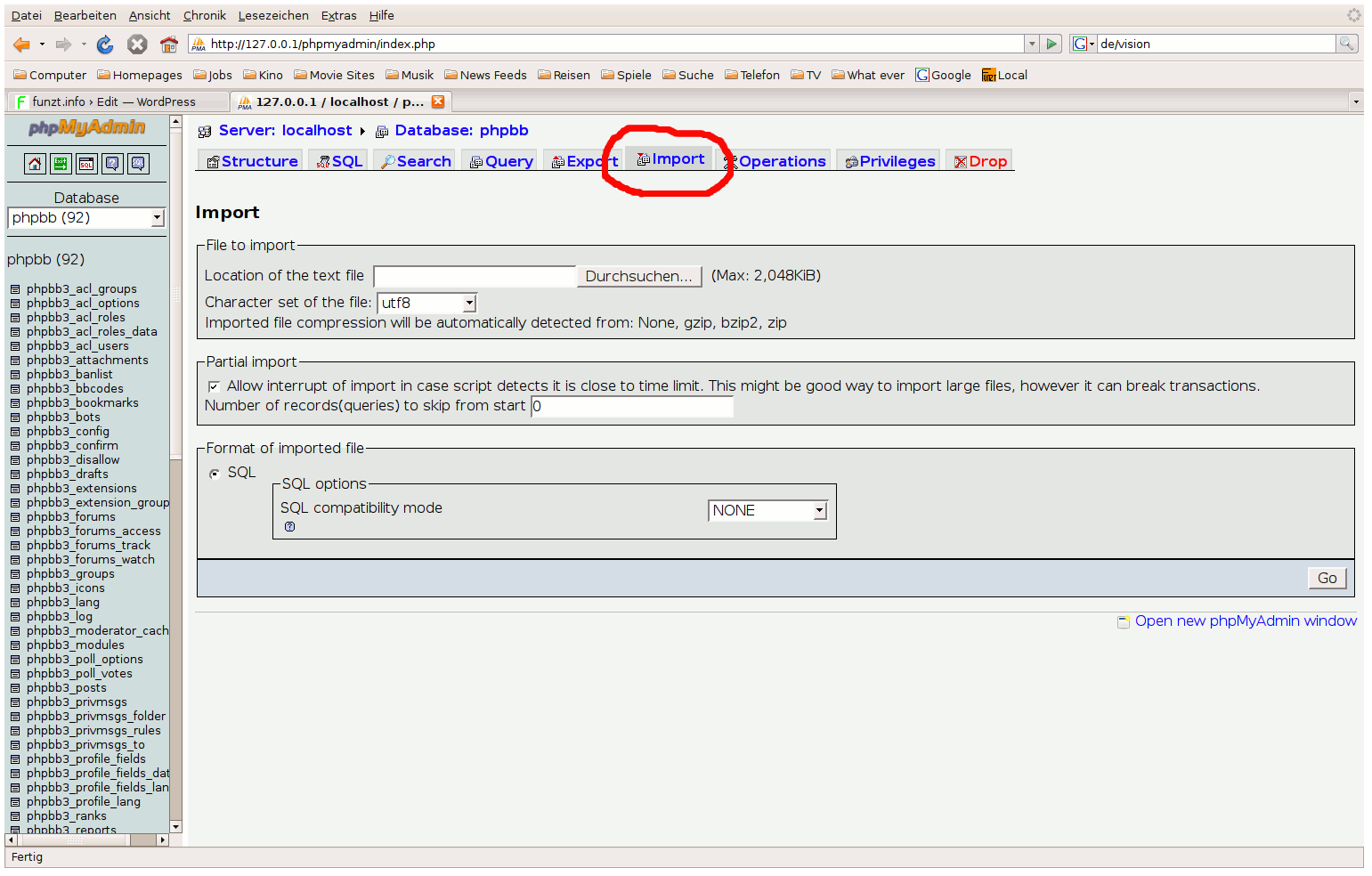Viewport: 1372px width, 876px height.
Task: Click the Server: localhost breadcrumb link
Action: click(285, 131)
